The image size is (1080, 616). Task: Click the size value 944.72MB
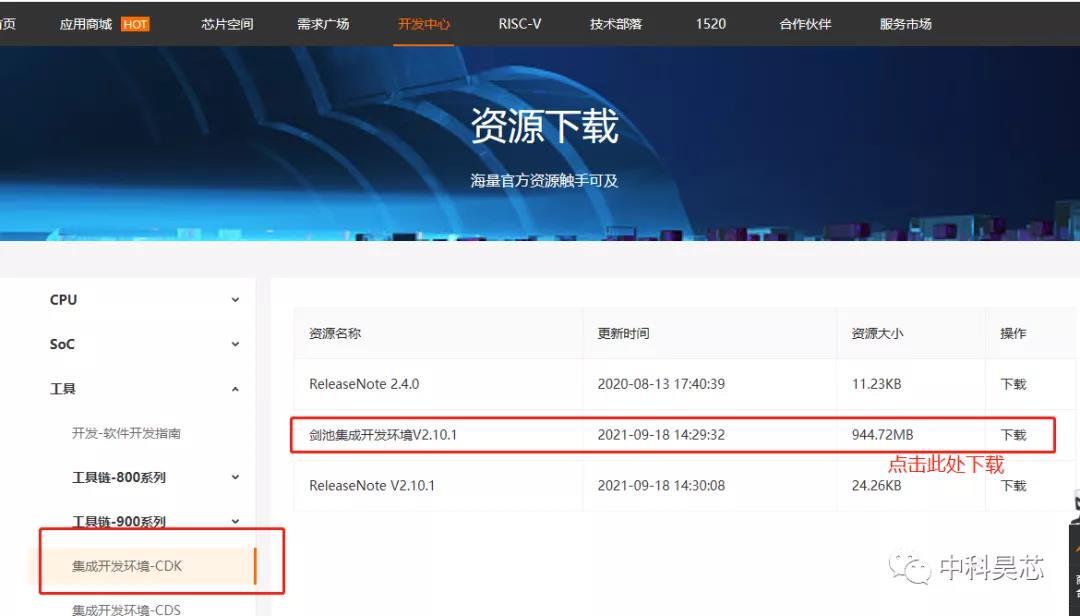click(x=882, y=435)
